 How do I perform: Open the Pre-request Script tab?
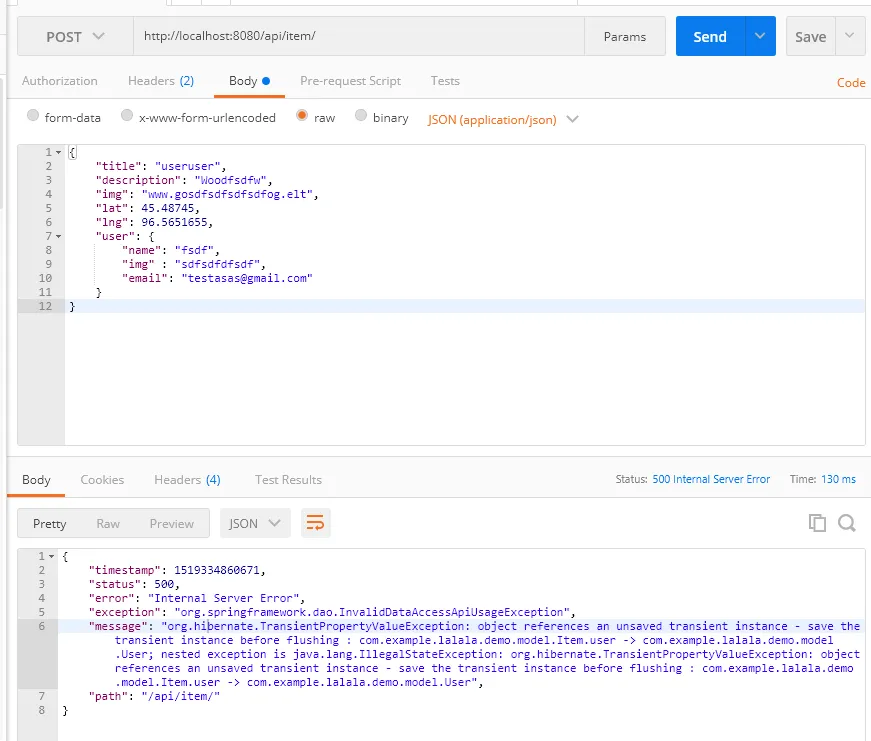350,81
